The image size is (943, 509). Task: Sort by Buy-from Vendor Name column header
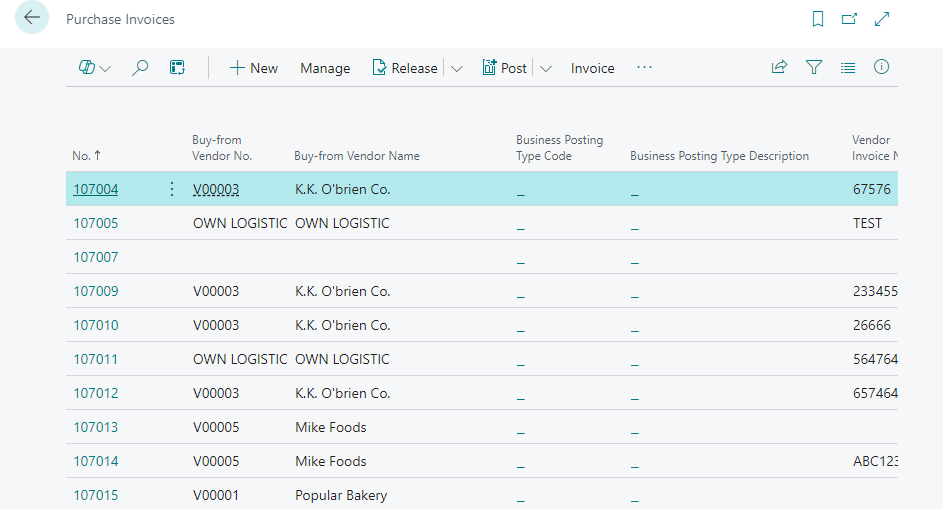357,156
